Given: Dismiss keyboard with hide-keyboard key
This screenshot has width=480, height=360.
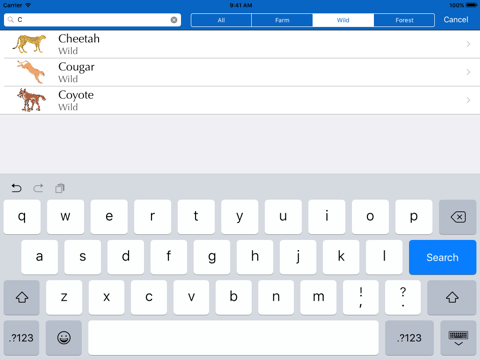Looking at the screenshot, I should pyautogui.click(x=458, y=338).
